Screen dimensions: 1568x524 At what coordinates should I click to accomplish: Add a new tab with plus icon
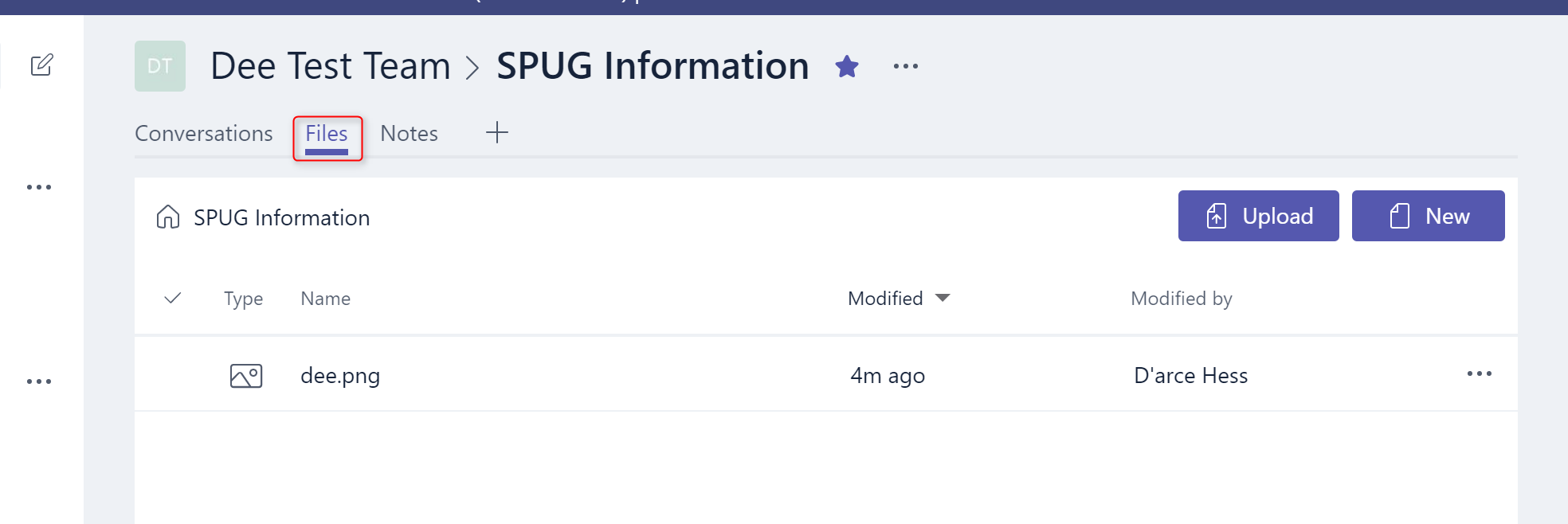(x=497, y=132)
